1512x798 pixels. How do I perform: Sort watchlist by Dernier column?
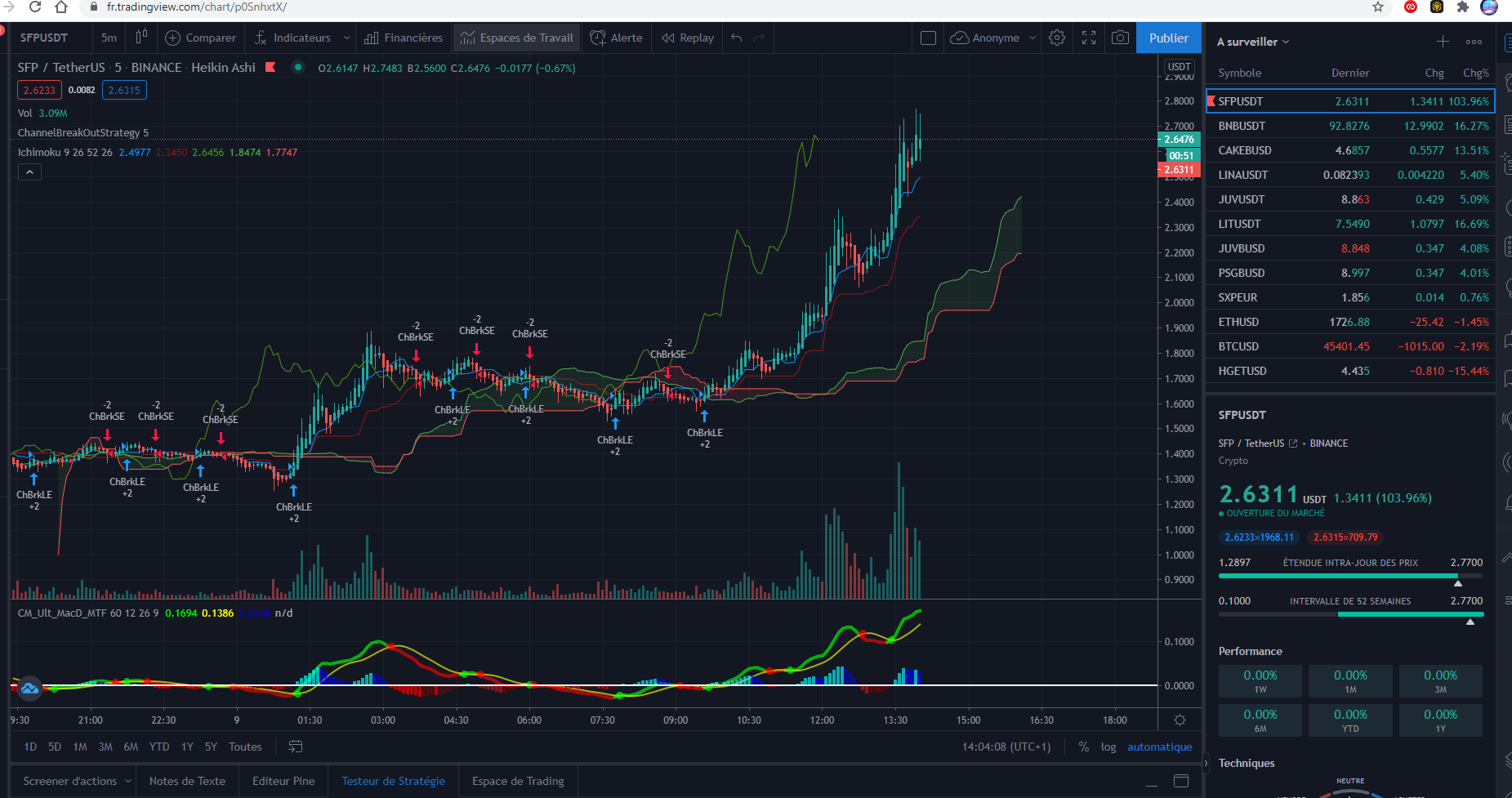tap(1350, 73)
